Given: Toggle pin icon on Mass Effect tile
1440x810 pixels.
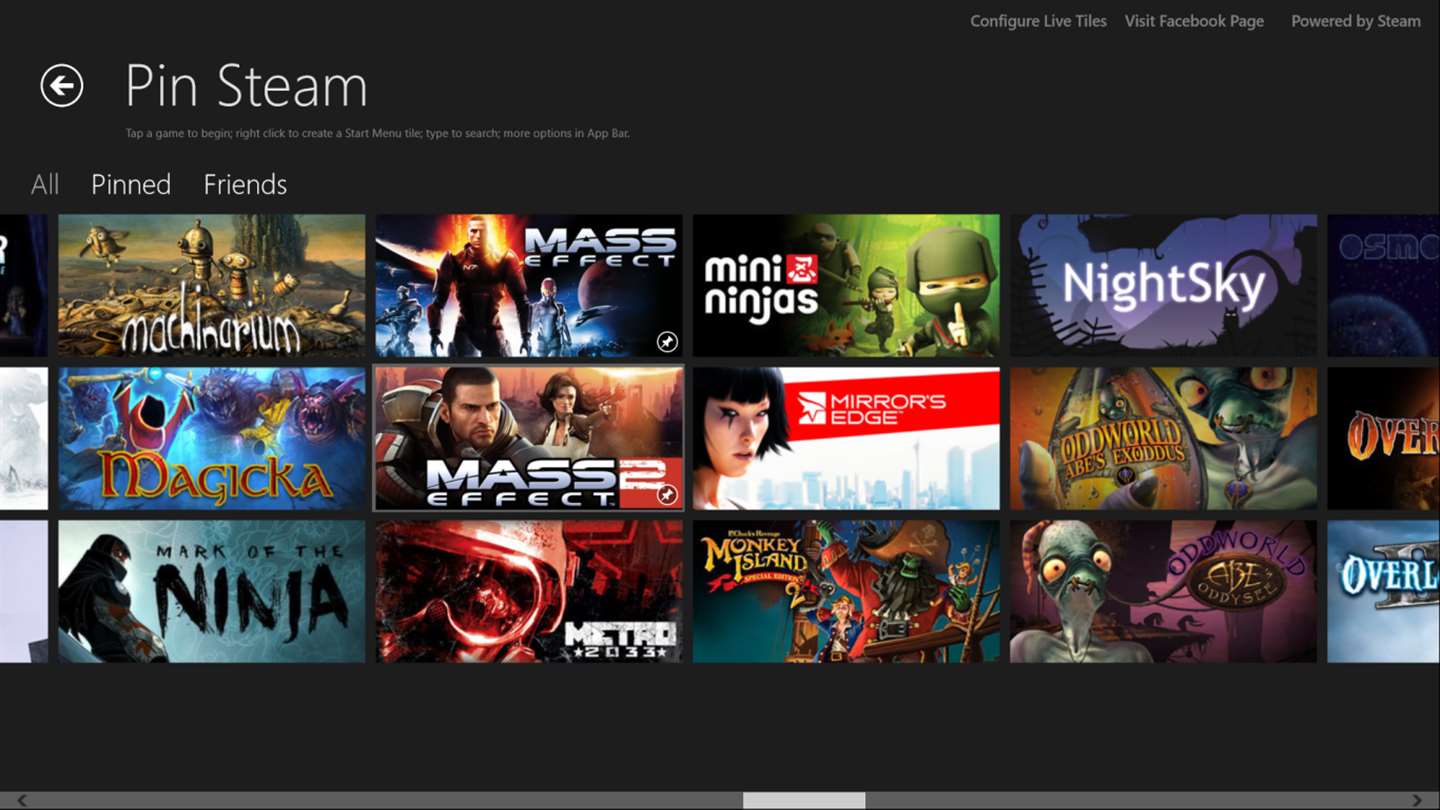Looking at the screenshot, I should click(x=667, y=342).
